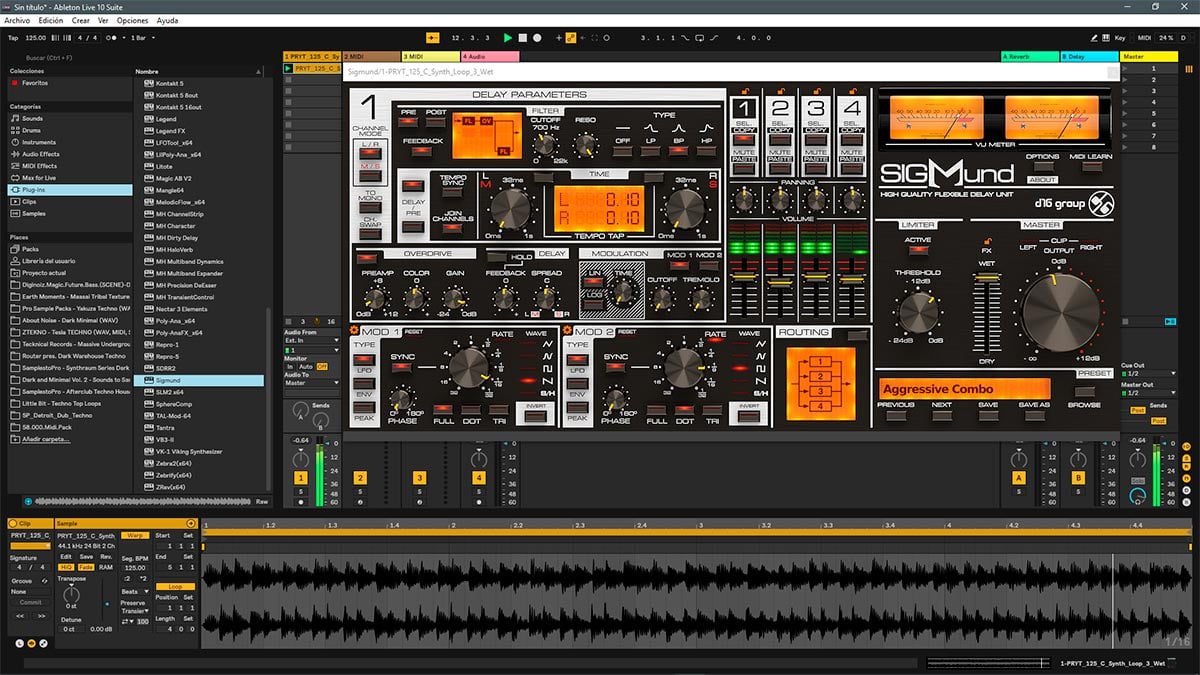The height and width of the screenshot is (675, 1200).
Task: Toggle track 3 activator button
Action: 419,479
